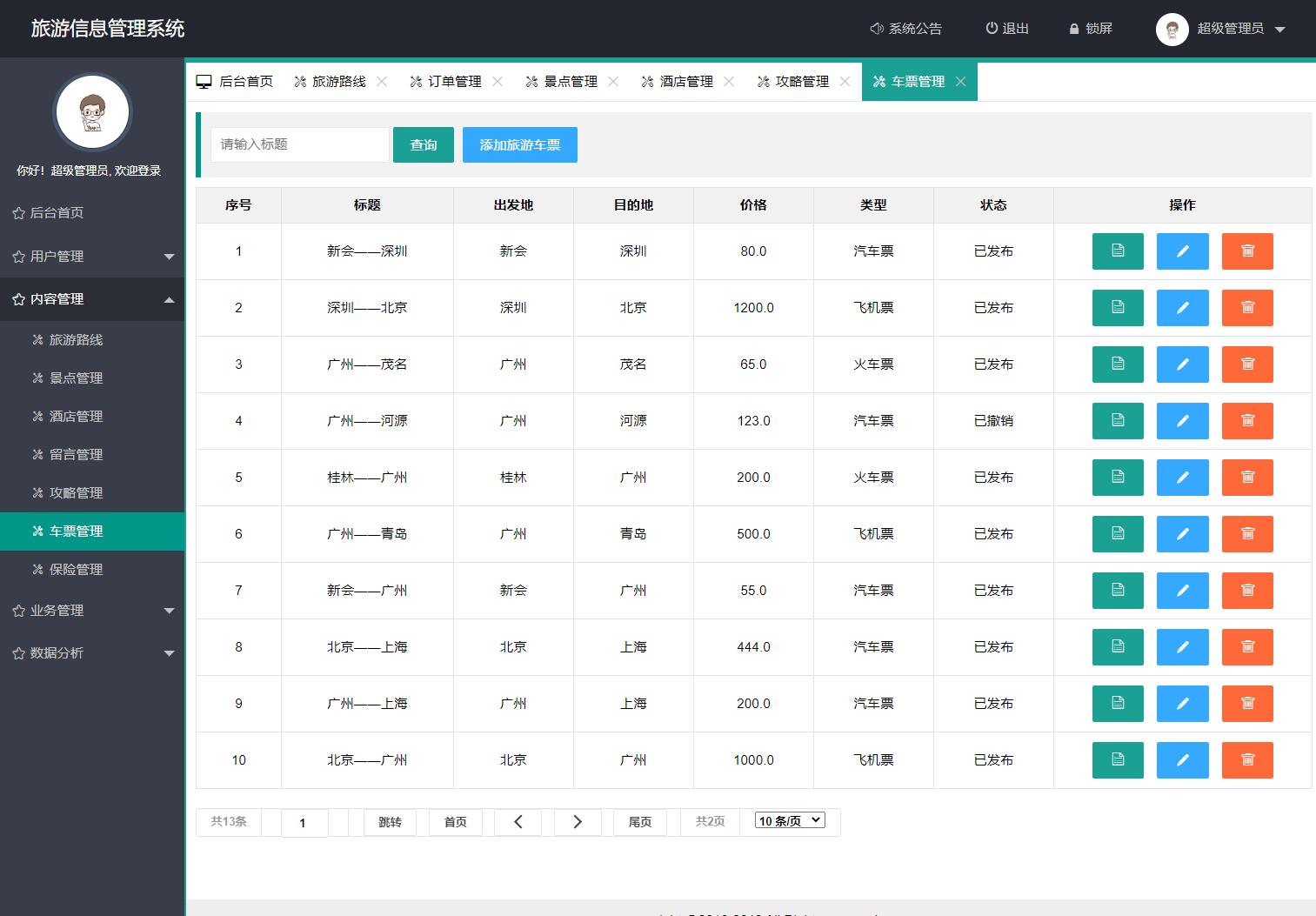1316x916 pixels.
Task: View details of 桂林——广州 ticket
Action: [x=1118, y=478]
